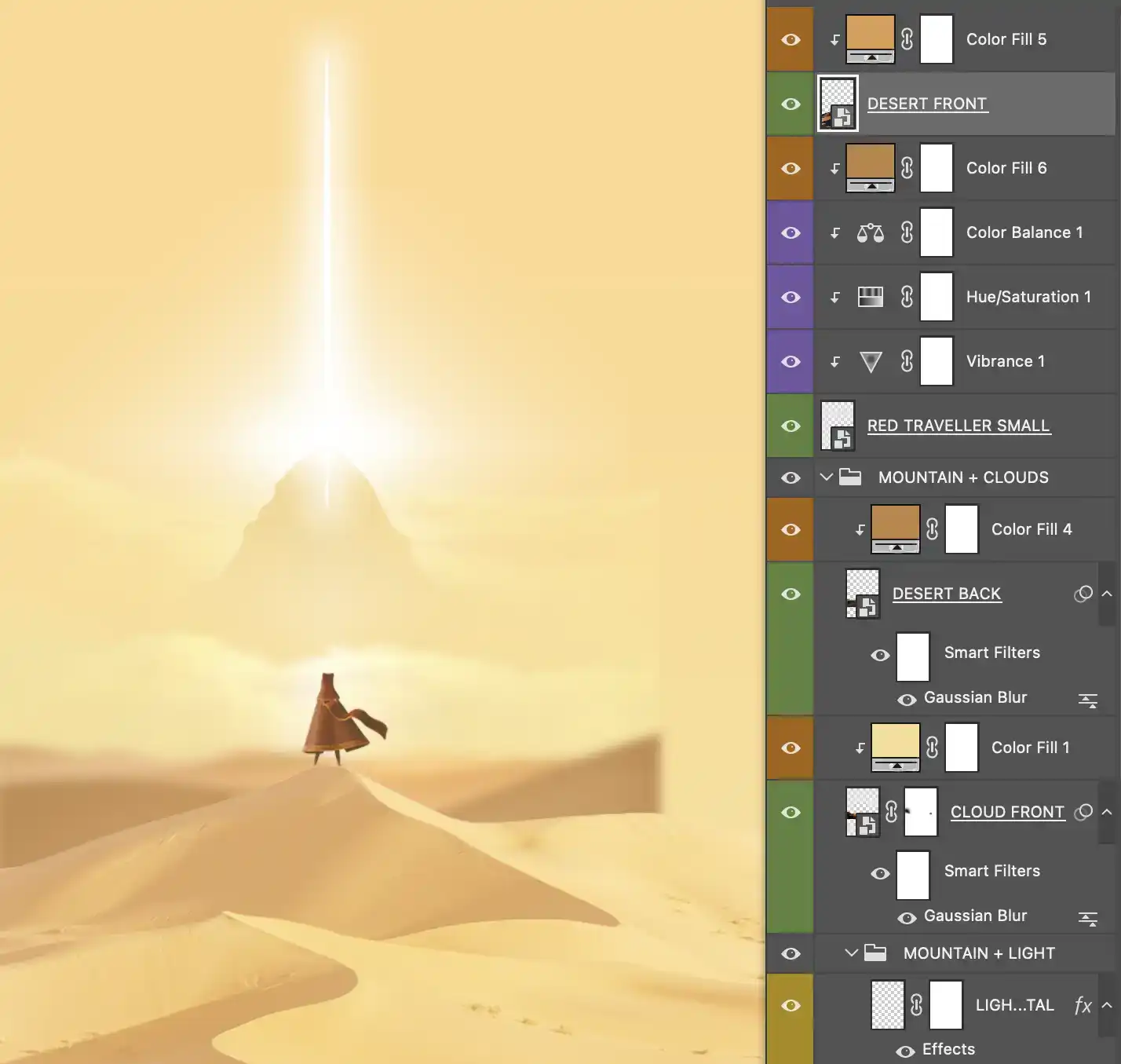Click the Vibrance 1 adjustment icon
The height and width of the screenshot is (1064, 1121).
tap(871, 361)
